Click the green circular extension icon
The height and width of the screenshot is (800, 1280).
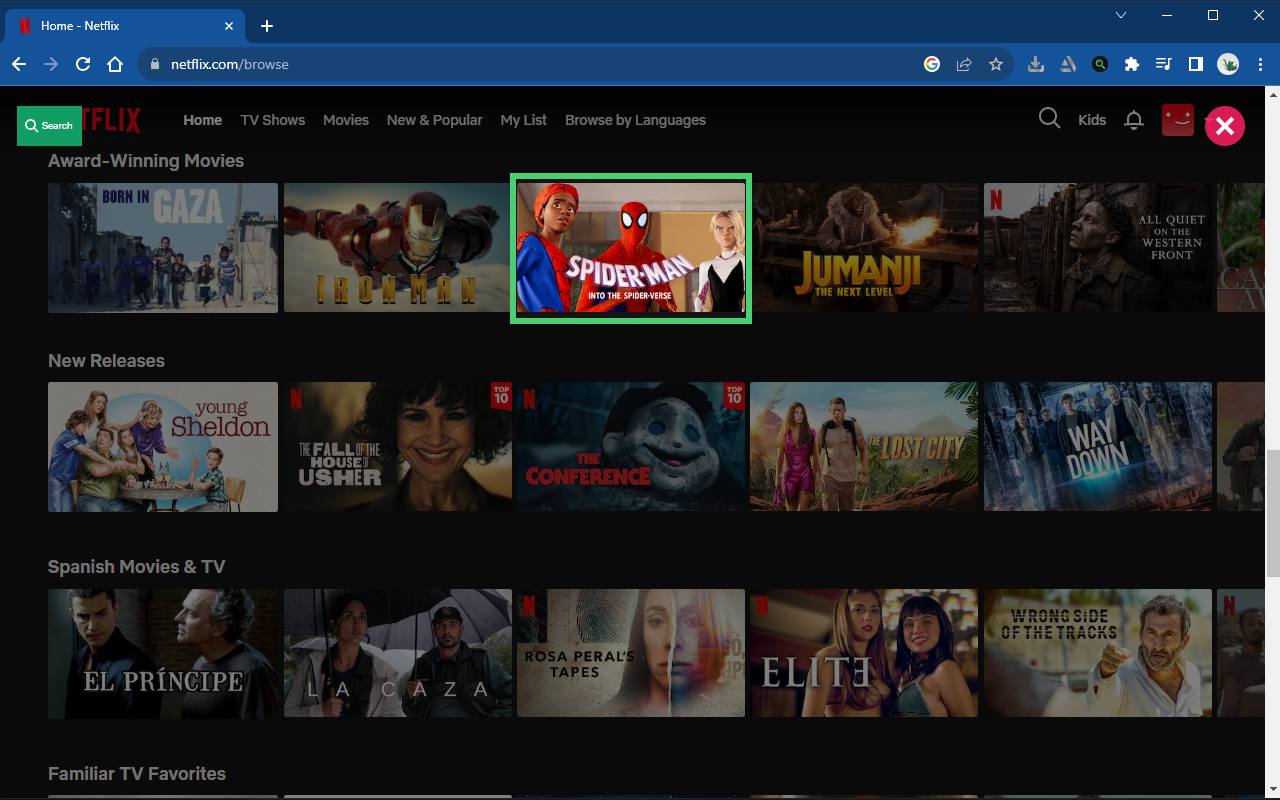coord(1100,64)
